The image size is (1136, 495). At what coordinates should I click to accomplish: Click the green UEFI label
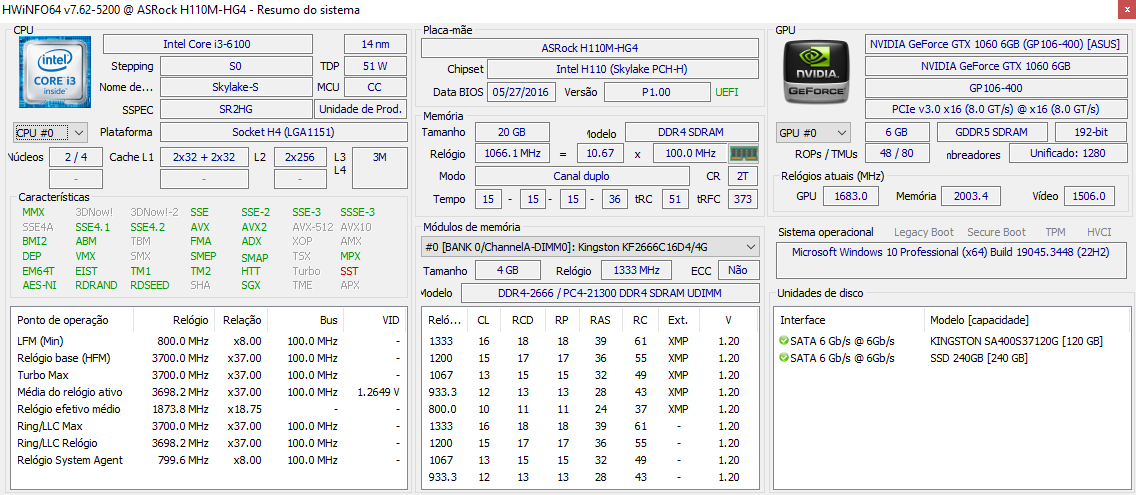tap(727, 93)
